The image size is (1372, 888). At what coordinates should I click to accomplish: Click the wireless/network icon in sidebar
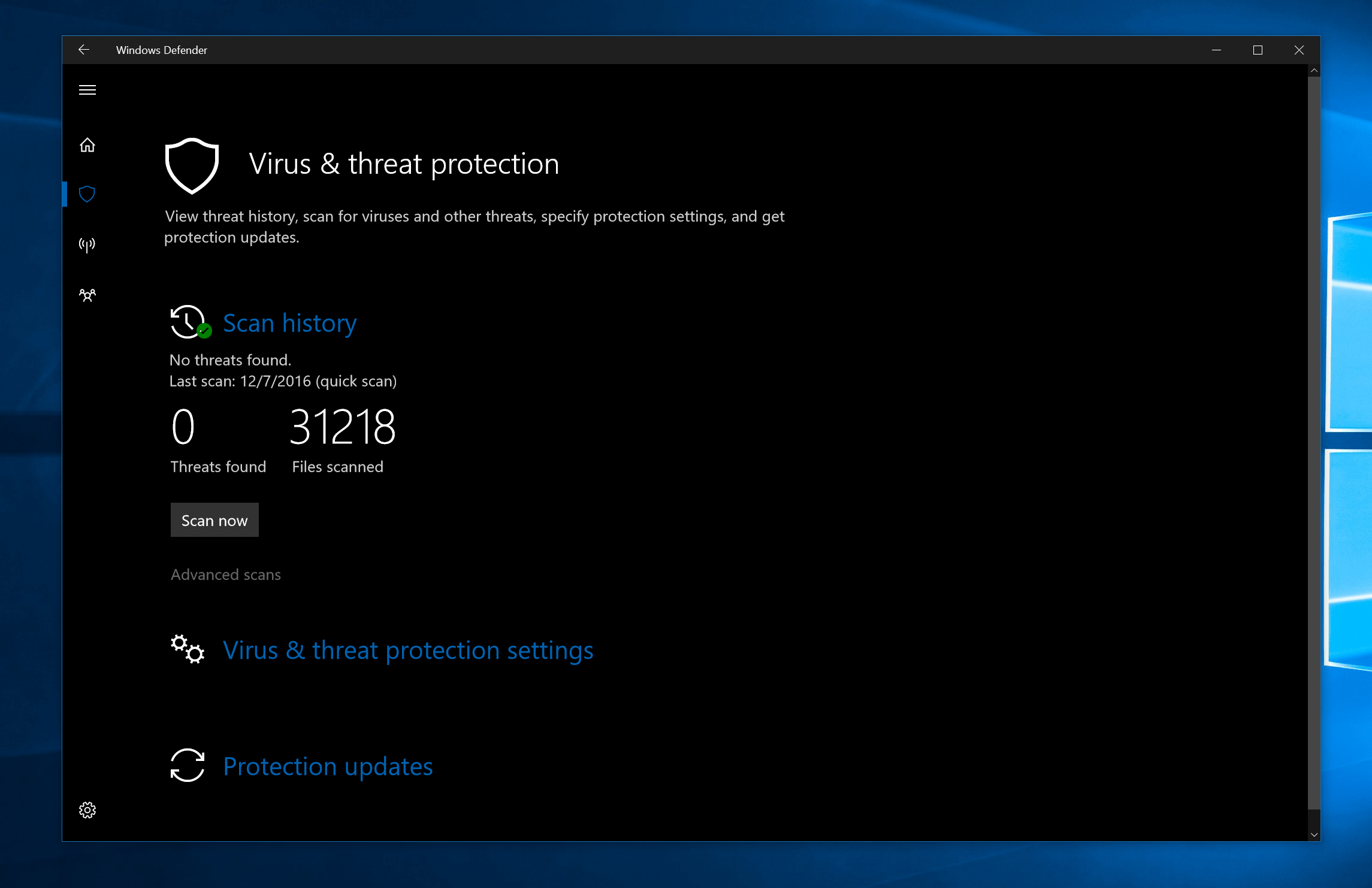88,244
